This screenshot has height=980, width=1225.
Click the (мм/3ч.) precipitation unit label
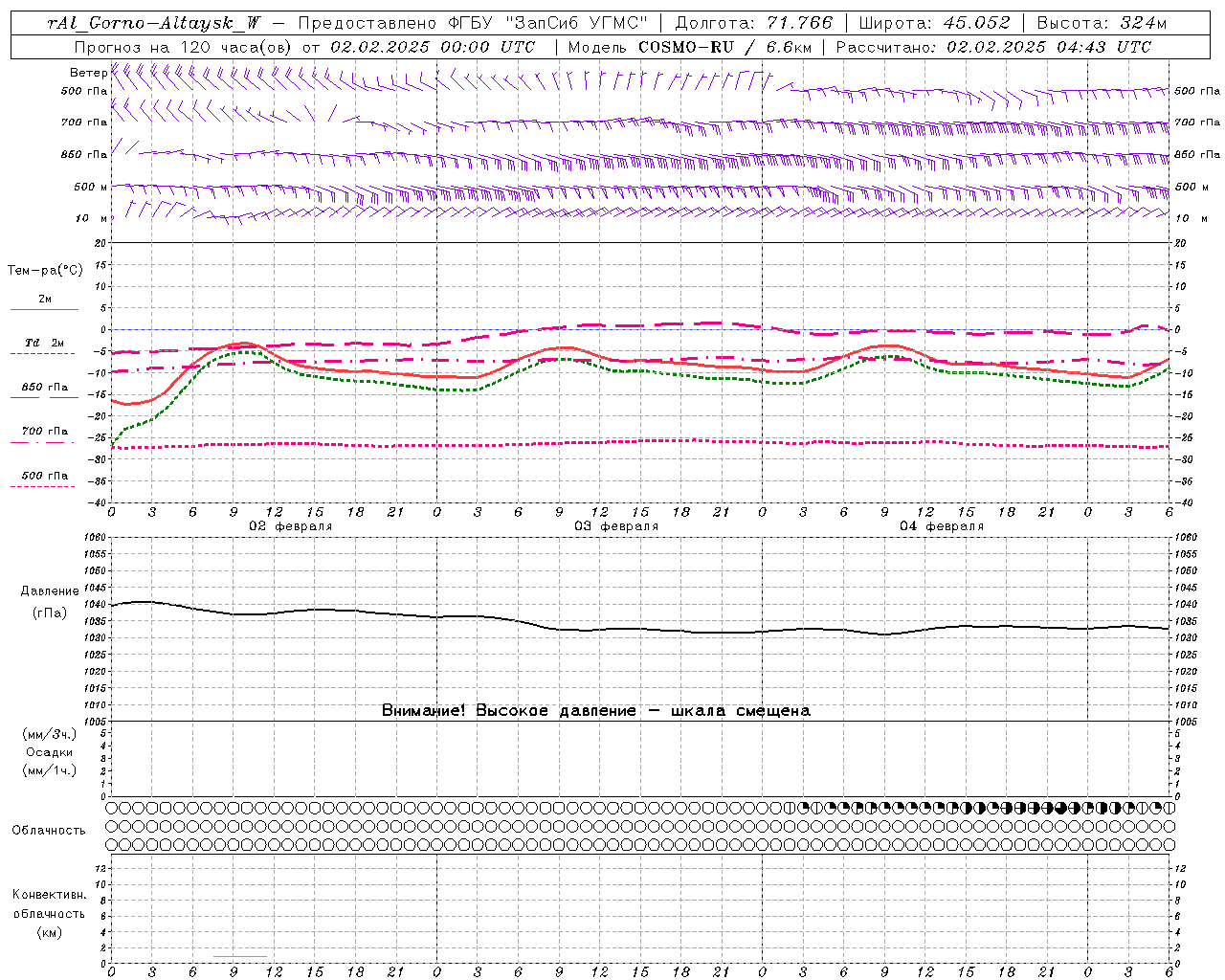[50, 734]
